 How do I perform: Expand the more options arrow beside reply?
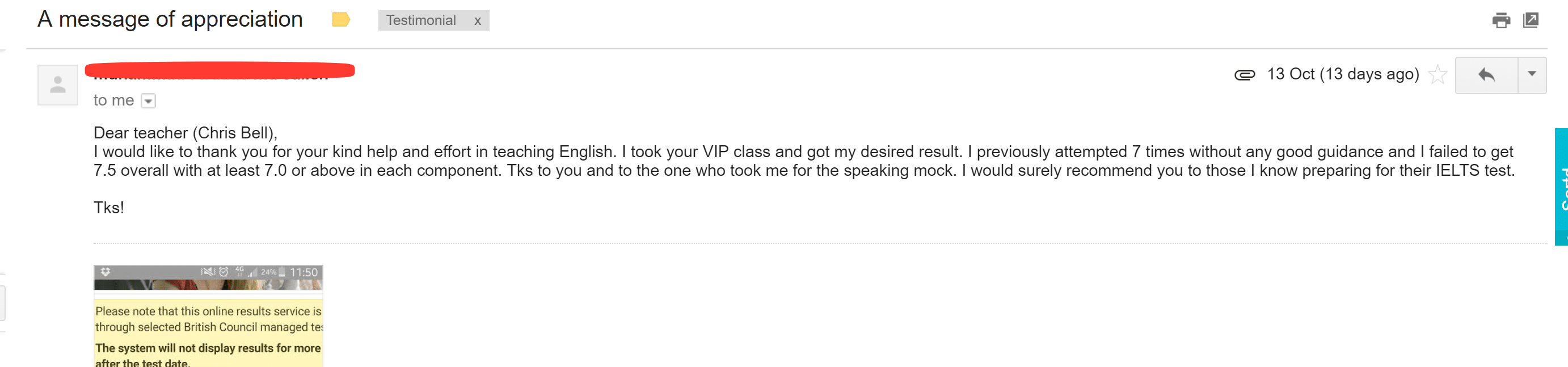(1532, 74)
